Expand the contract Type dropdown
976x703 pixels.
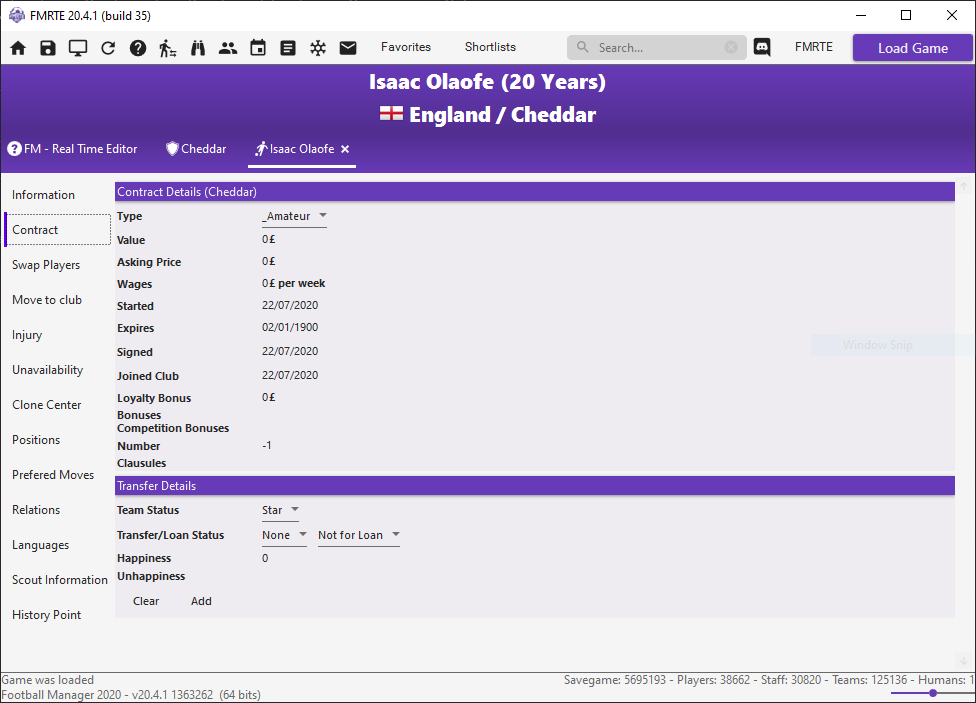point(294,217)
